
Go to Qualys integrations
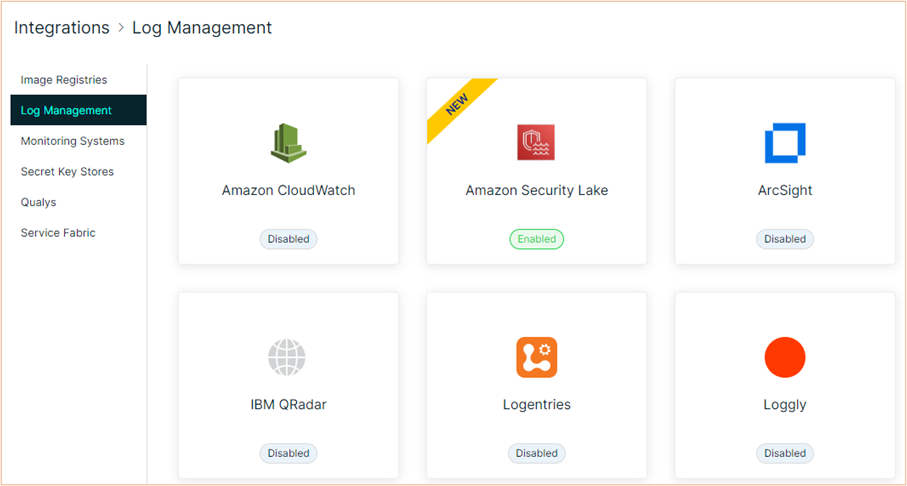click(x=38, y=202)
